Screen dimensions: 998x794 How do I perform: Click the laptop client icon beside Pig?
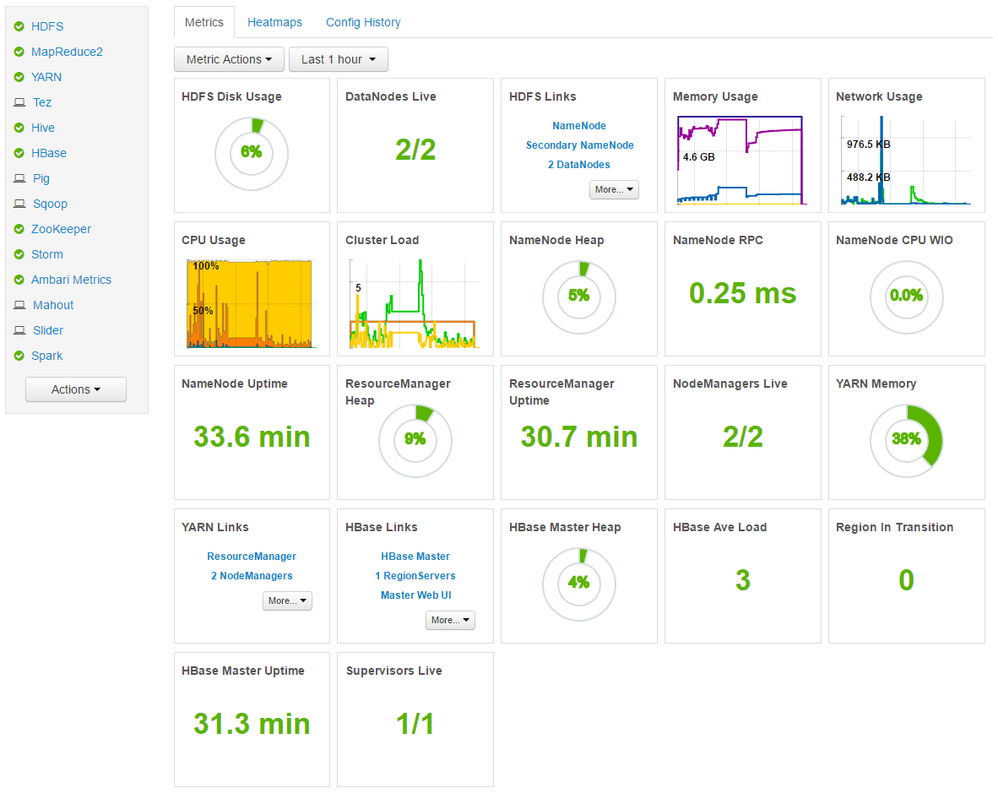20,179
